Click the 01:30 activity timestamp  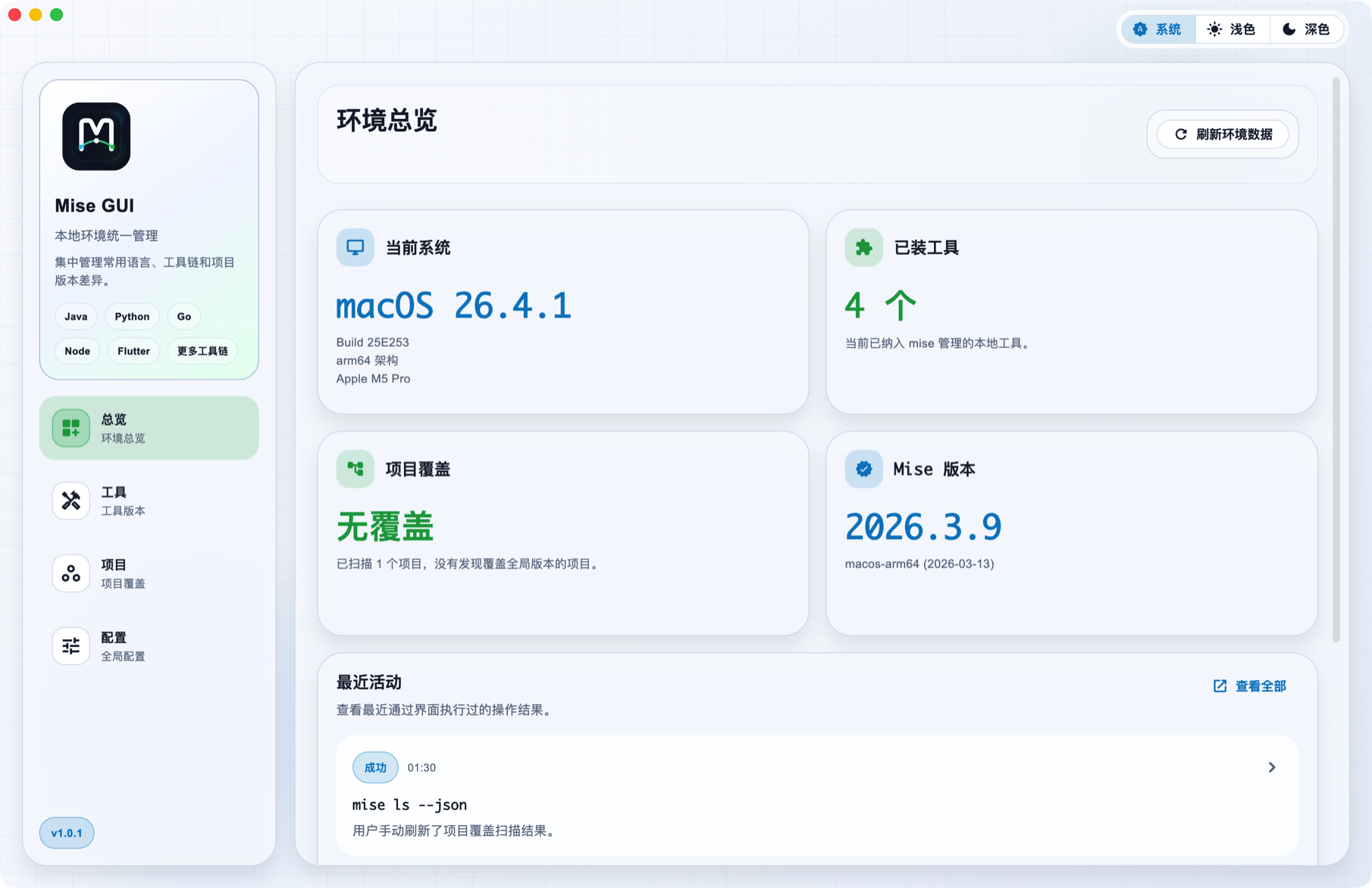421,767
